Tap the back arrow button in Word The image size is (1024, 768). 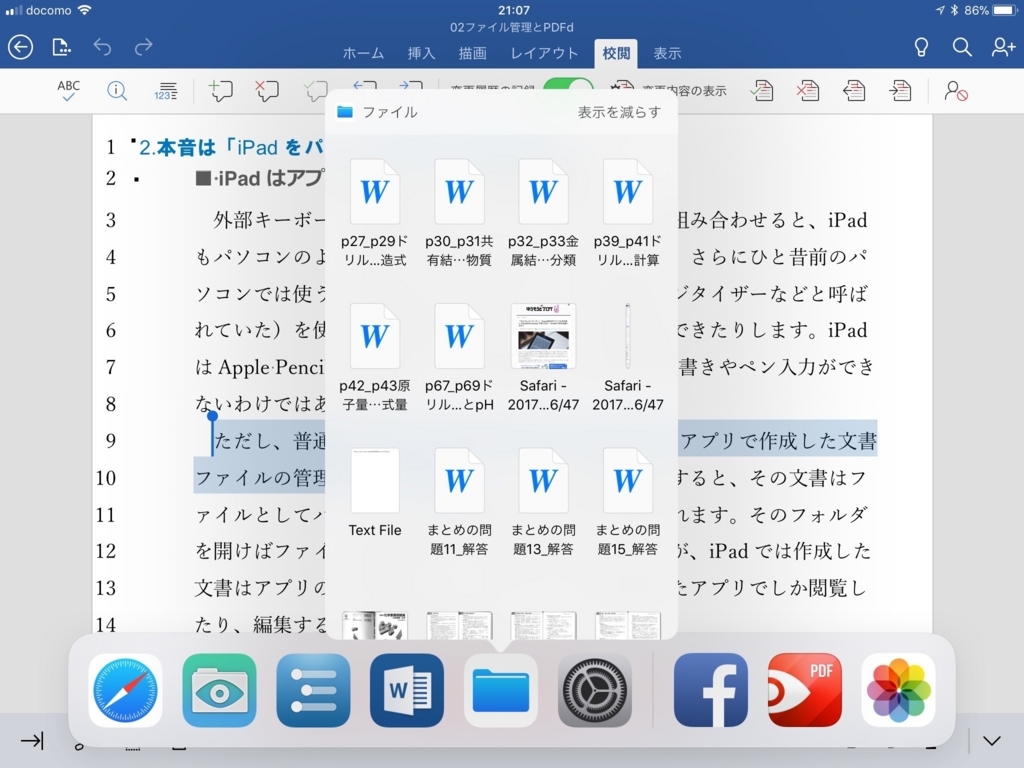coord(20,47)
